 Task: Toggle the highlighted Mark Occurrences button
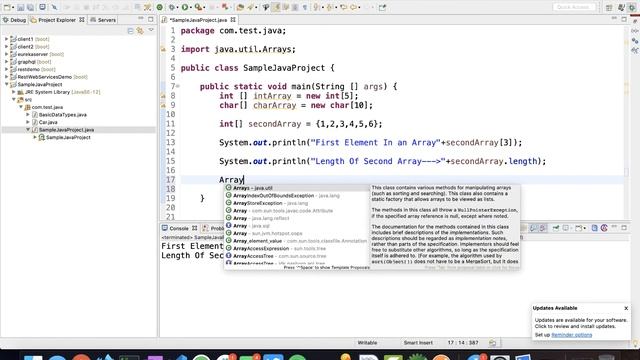(x=276, y=7)
